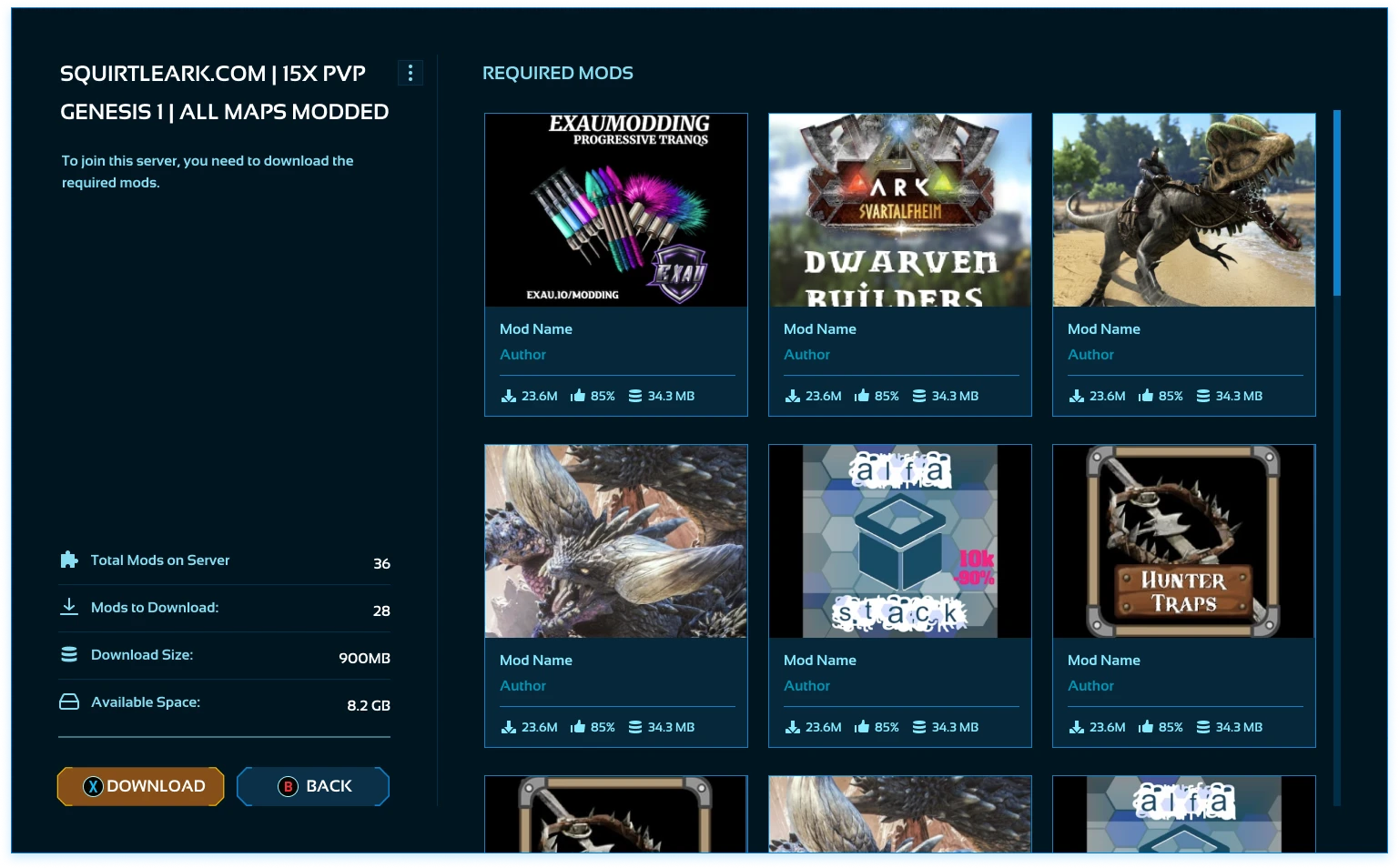Image resolution: width=1399 pixels, height=868 pixels.
Task: Click downloads icon on Dwarven Builders card
Action: coord(793,396)
